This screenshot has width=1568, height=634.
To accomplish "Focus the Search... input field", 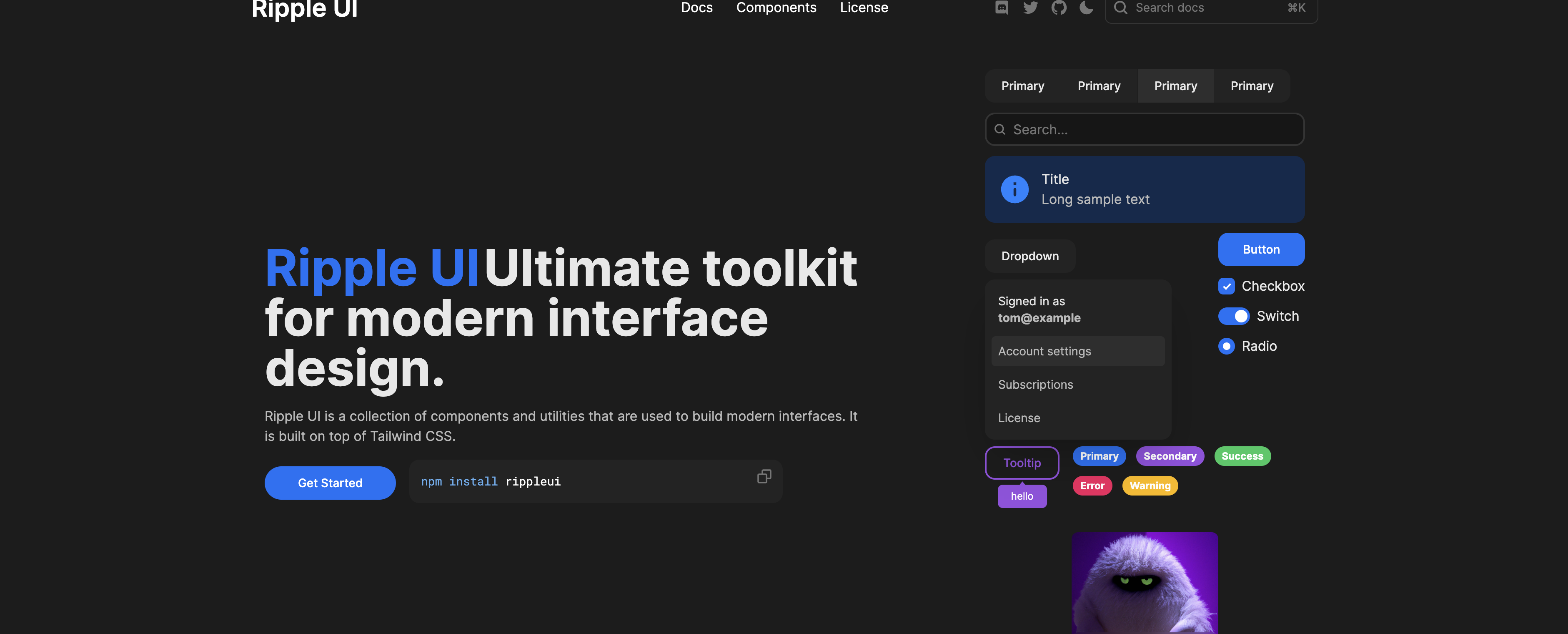I will coord(1145,129).
